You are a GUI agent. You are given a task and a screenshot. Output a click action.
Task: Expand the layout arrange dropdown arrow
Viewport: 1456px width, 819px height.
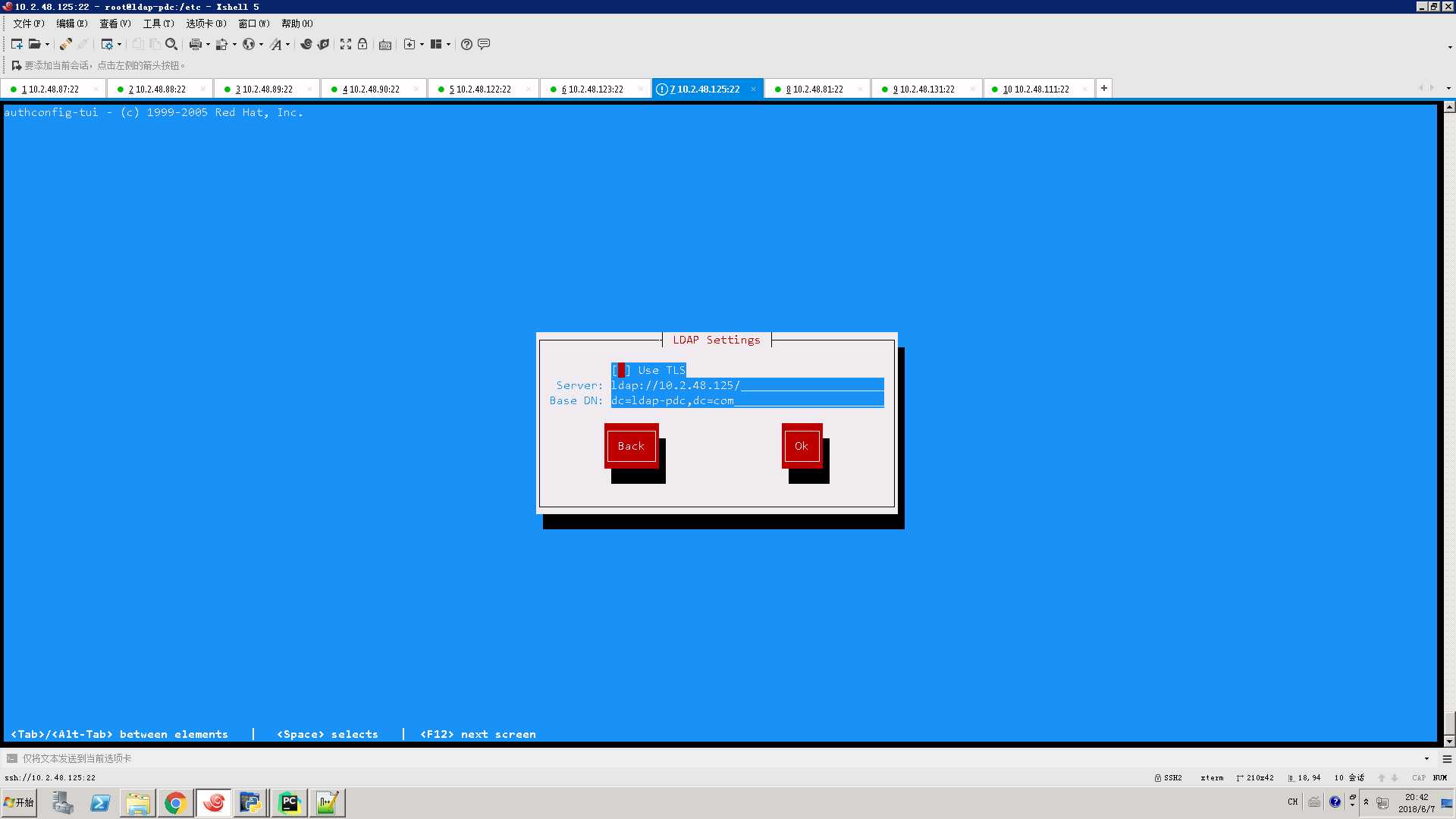coord(449,45)
